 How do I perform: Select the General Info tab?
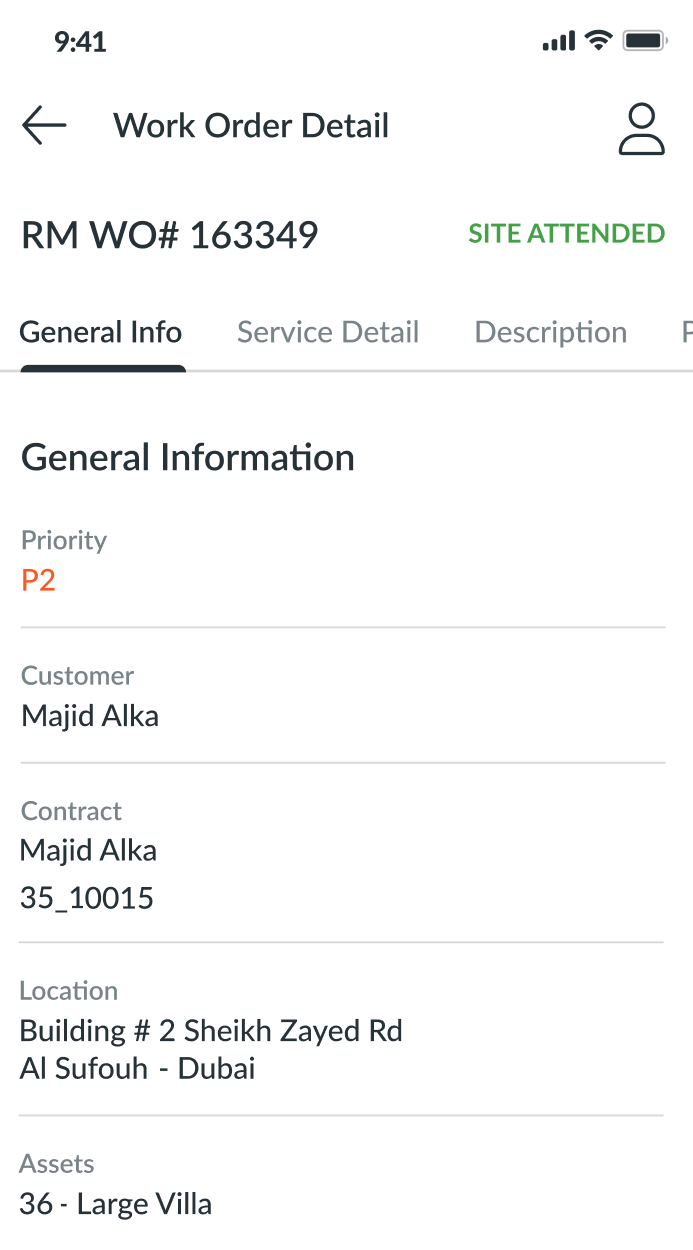(x=101, y=332)
